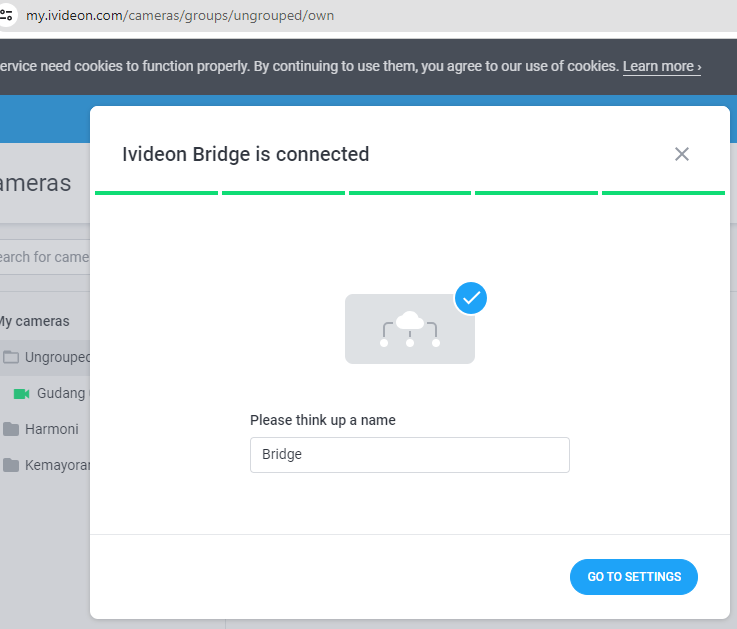Screen dimensions: 737x629
Task: Close the Ivideon Bridge connected dialog
Action: pyautogui.click(x=682, y=154)
